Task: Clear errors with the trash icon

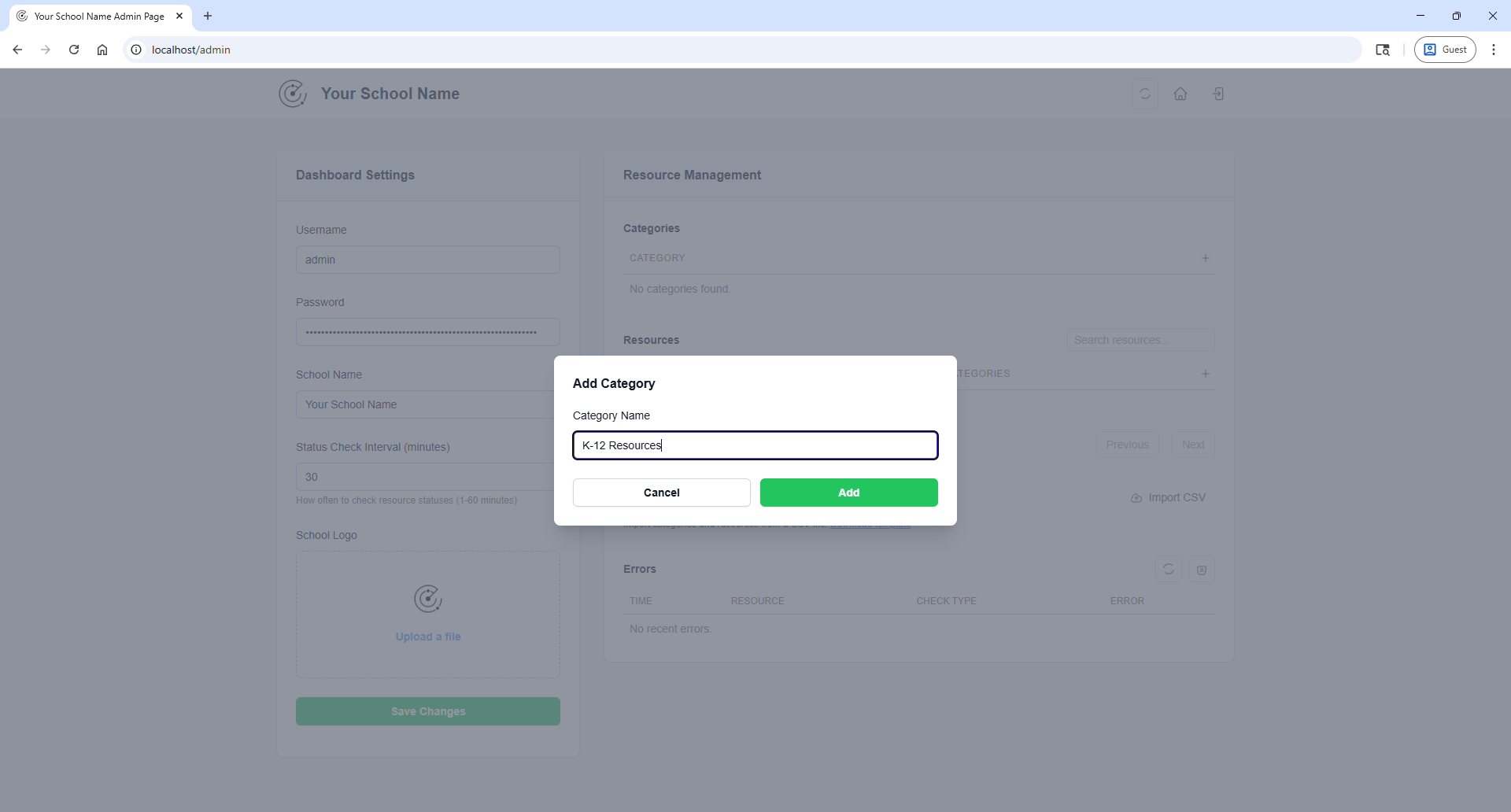Action: (1202, 569)
